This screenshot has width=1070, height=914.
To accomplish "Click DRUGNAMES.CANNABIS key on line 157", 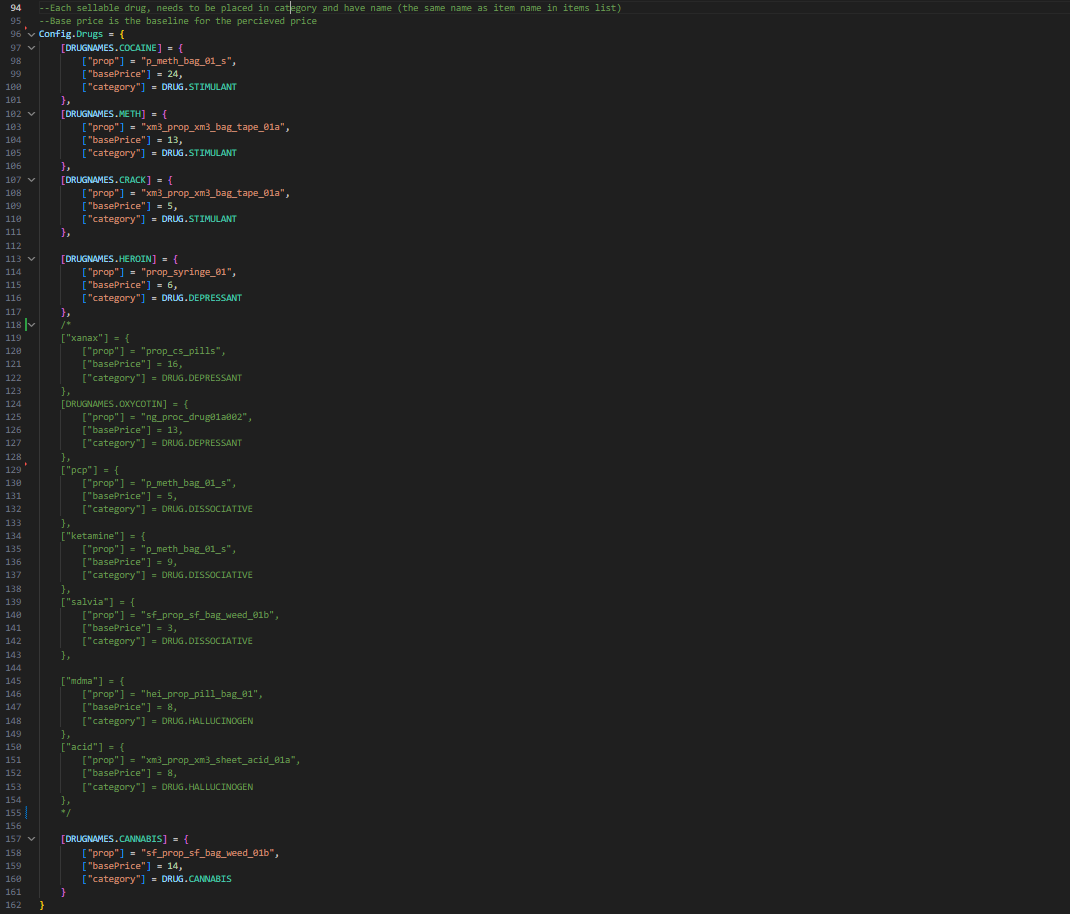I will [x=114, y=839].
